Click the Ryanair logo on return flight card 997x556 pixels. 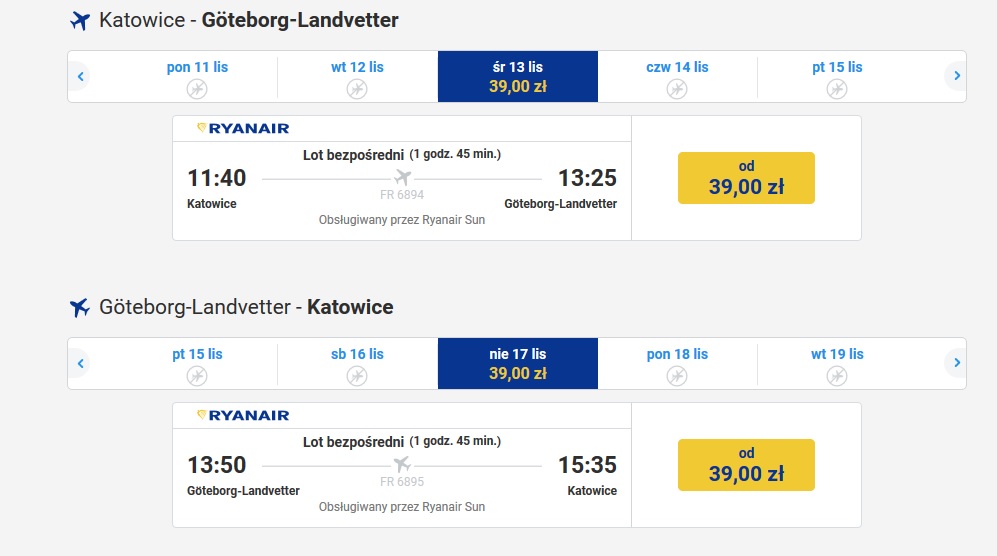coord(243,415)
